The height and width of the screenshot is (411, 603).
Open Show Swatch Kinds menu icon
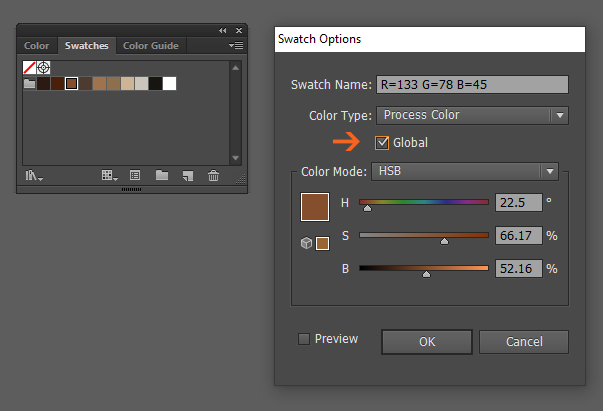(109, 176)
